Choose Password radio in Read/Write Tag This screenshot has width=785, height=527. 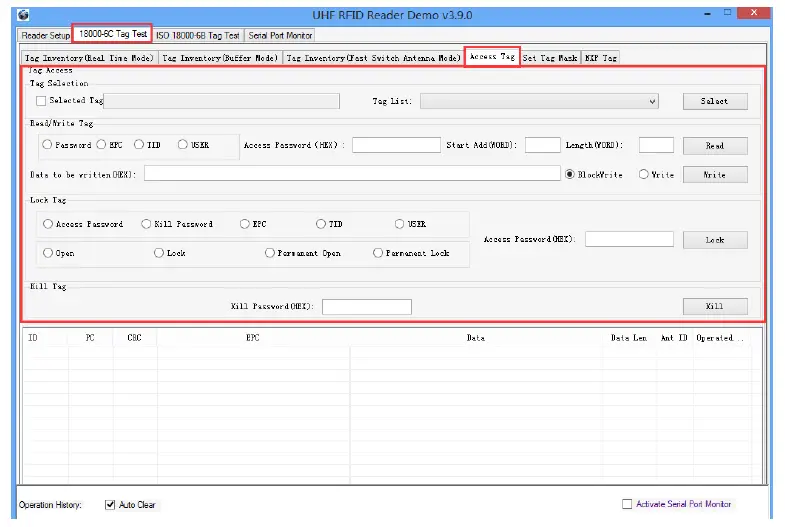[x=47, y=145]
